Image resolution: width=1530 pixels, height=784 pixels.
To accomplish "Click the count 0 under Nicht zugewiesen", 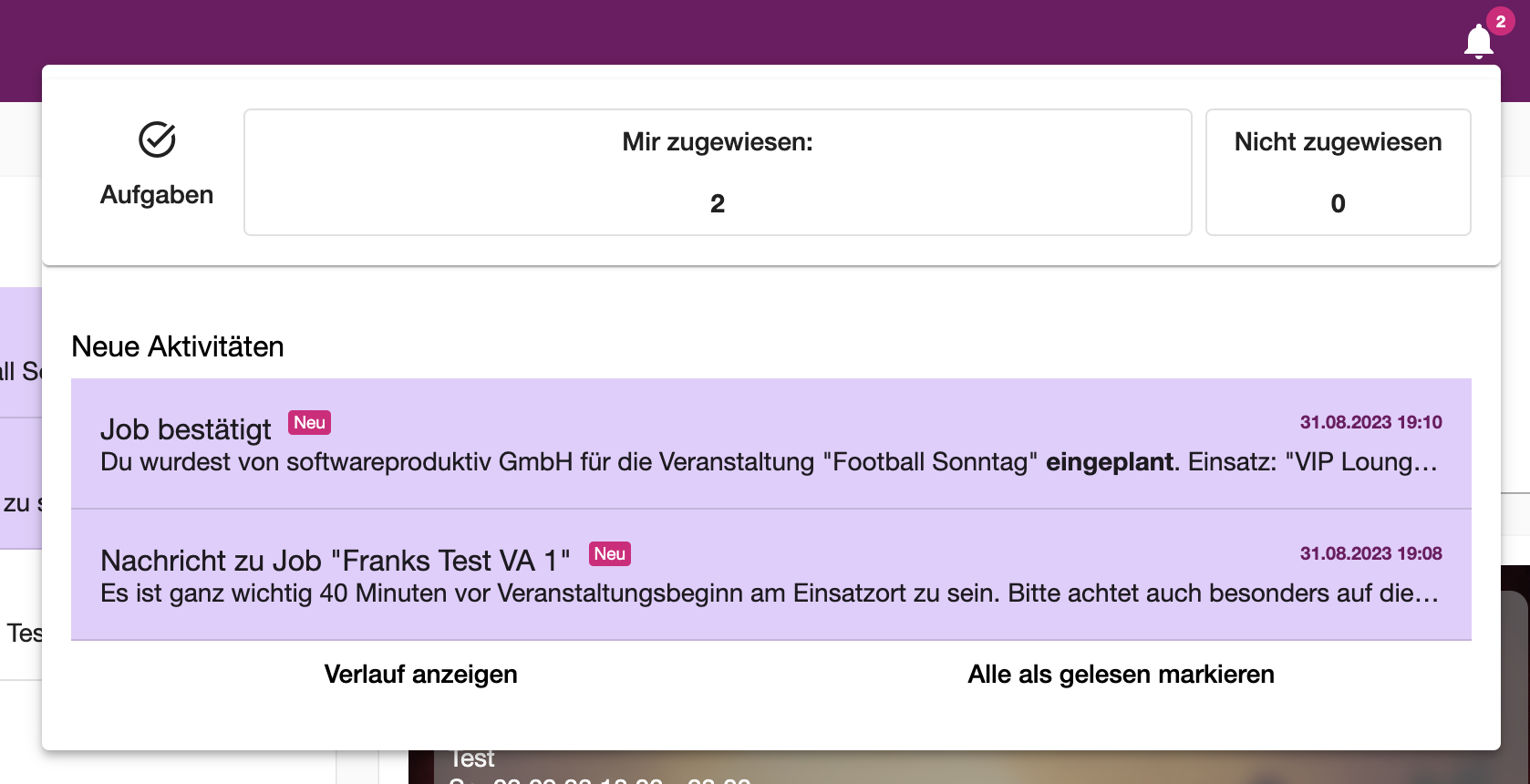I will (1338, 203).
